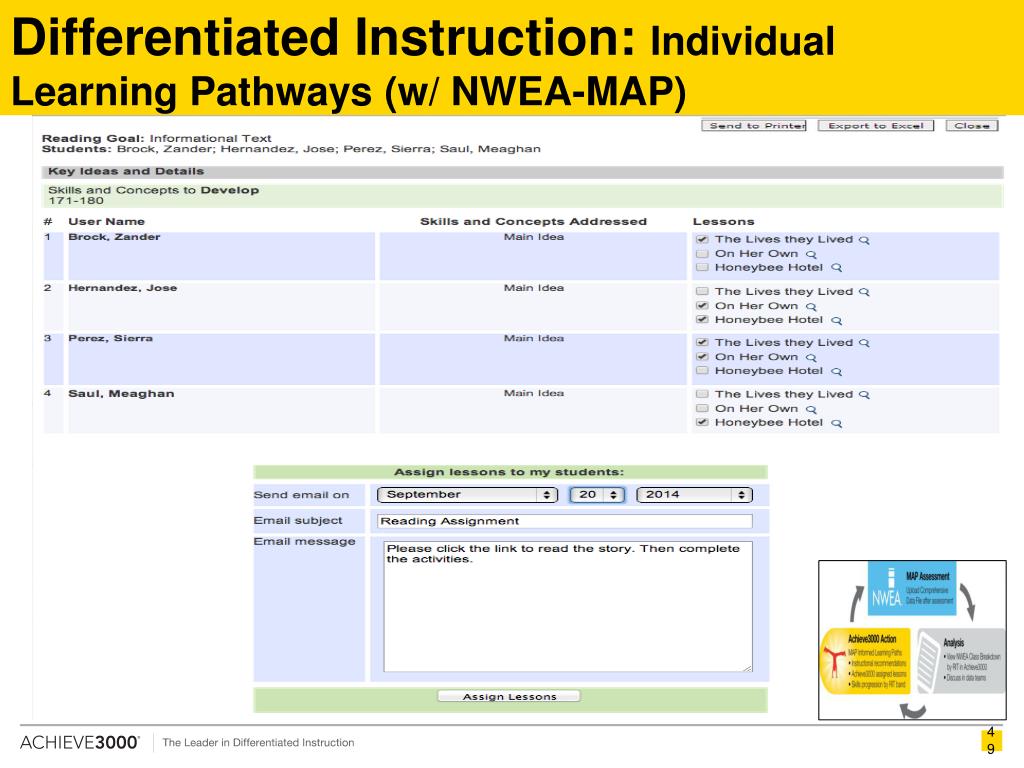Preview Perez's 'The Lives they Lived' magnifier

(864, 343)
